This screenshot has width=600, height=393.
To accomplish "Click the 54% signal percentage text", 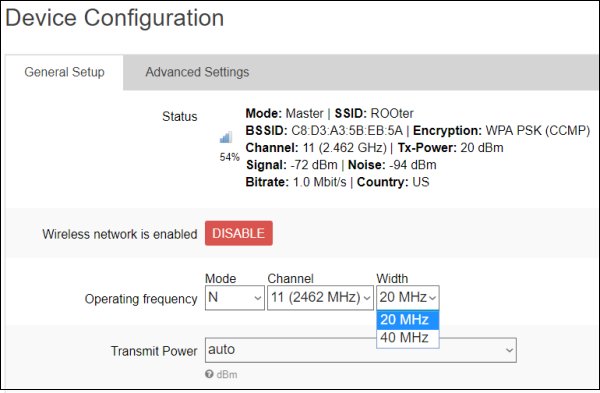I will coord(229,157).
